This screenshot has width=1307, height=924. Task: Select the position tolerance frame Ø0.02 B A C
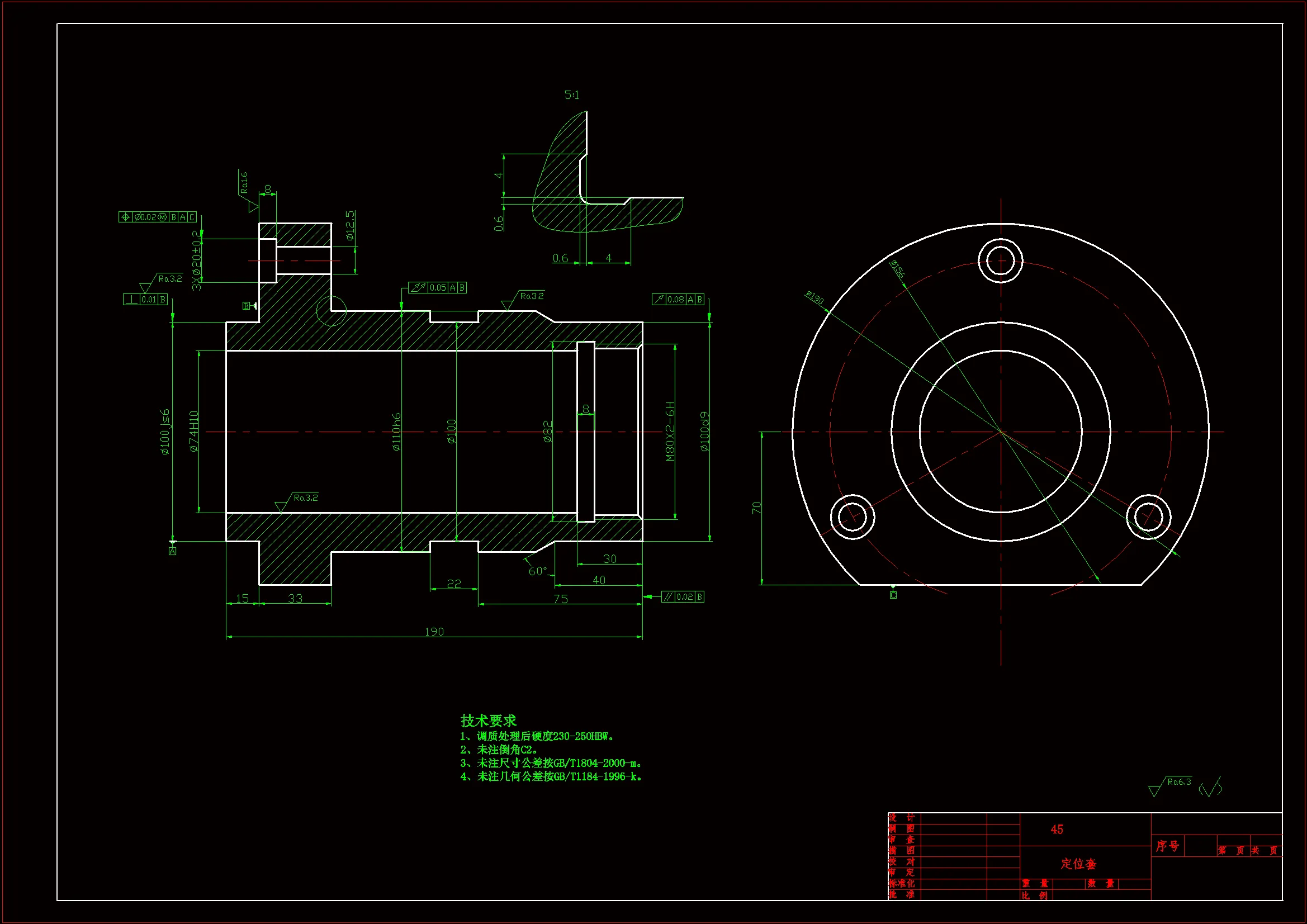158,217
